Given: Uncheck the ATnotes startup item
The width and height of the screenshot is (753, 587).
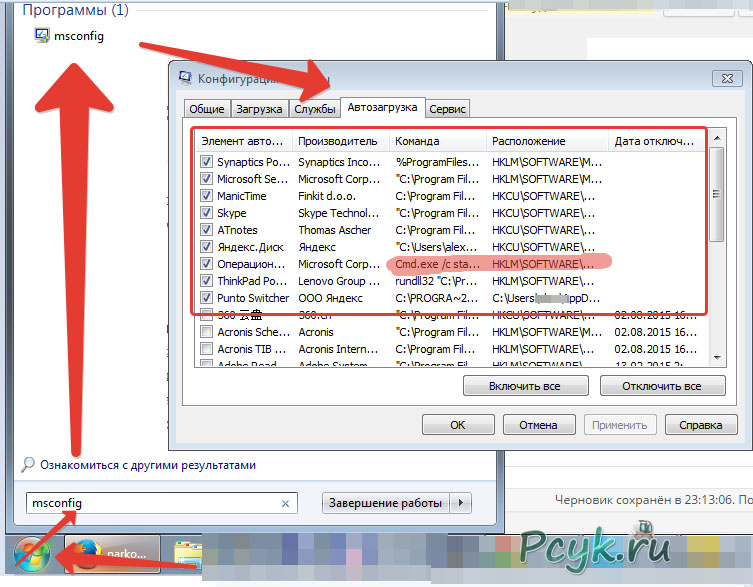Looking at the screenshot, I should [206, 230].
